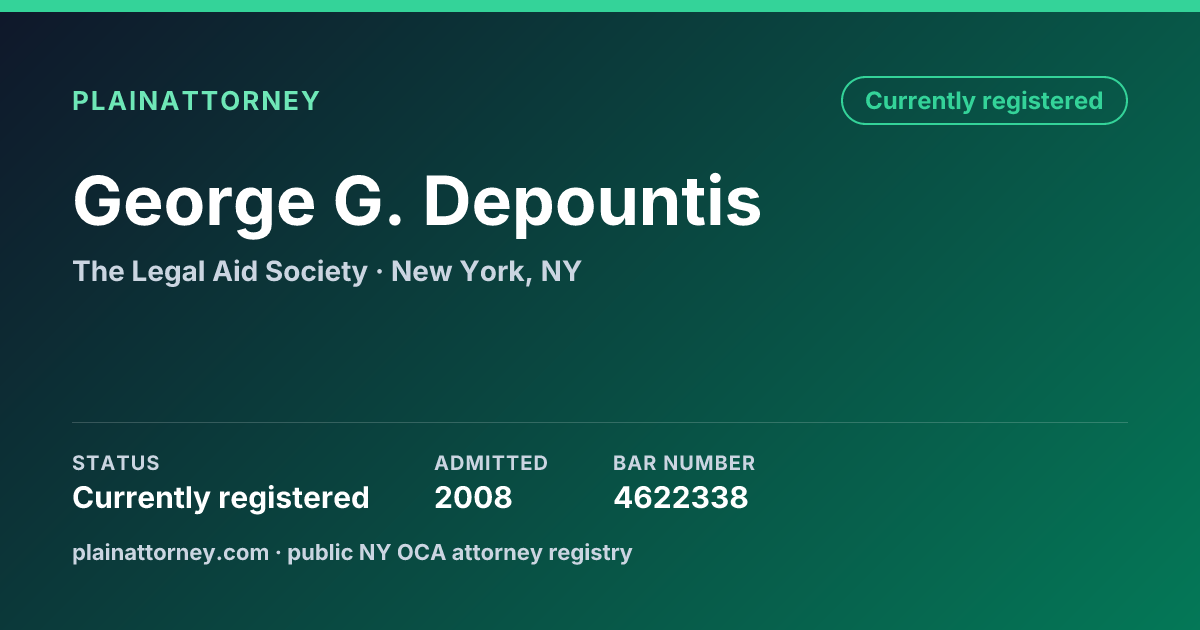This screenshot has height=630, width=1200.
Task: Click the PLAINATTORNEY brand logo text
Action: pyautogui.click(x=196, y=101)
